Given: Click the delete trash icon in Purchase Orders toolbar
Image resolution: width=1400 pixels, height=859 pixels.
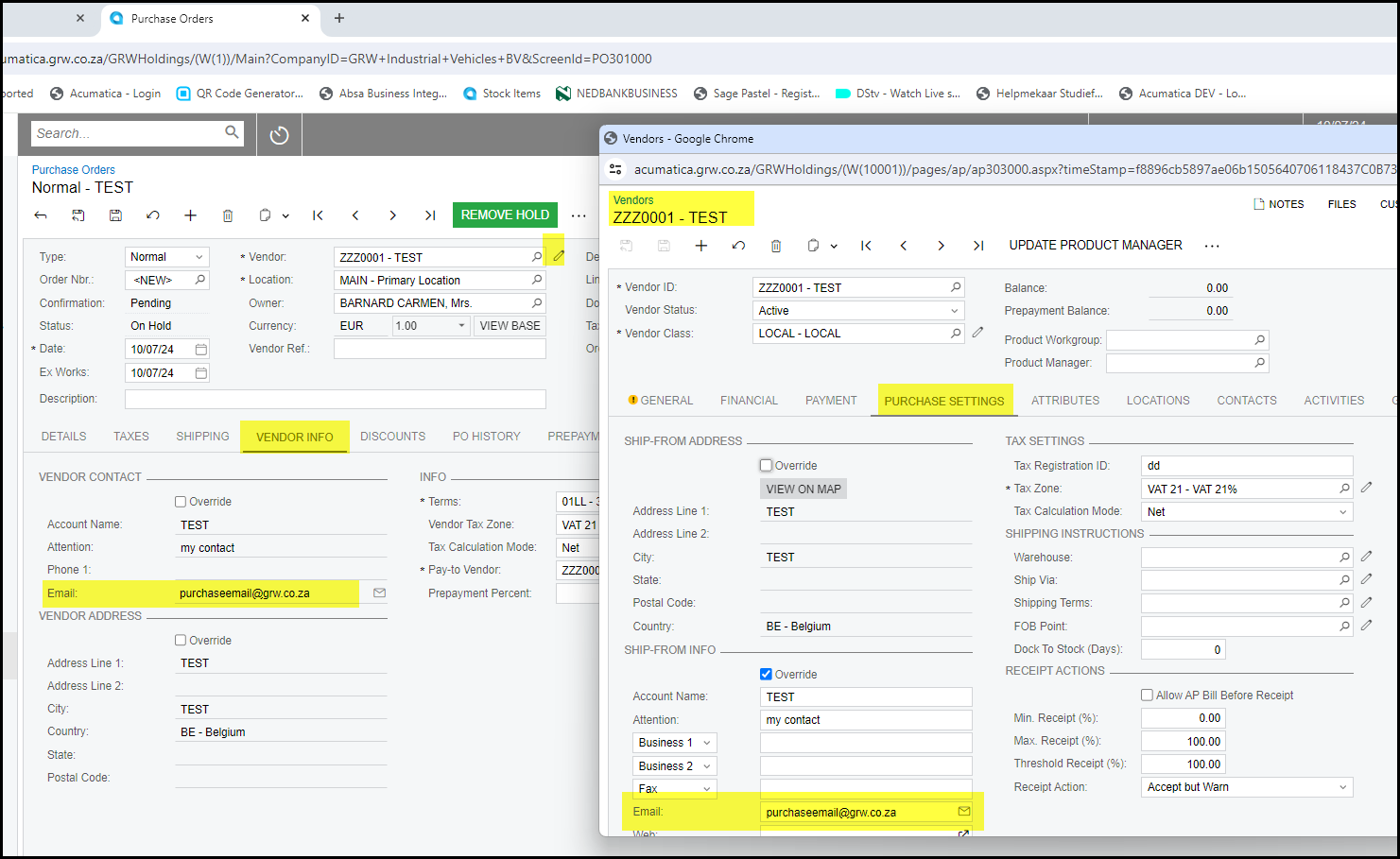Looking at the screenshot, I should point(228,215).
